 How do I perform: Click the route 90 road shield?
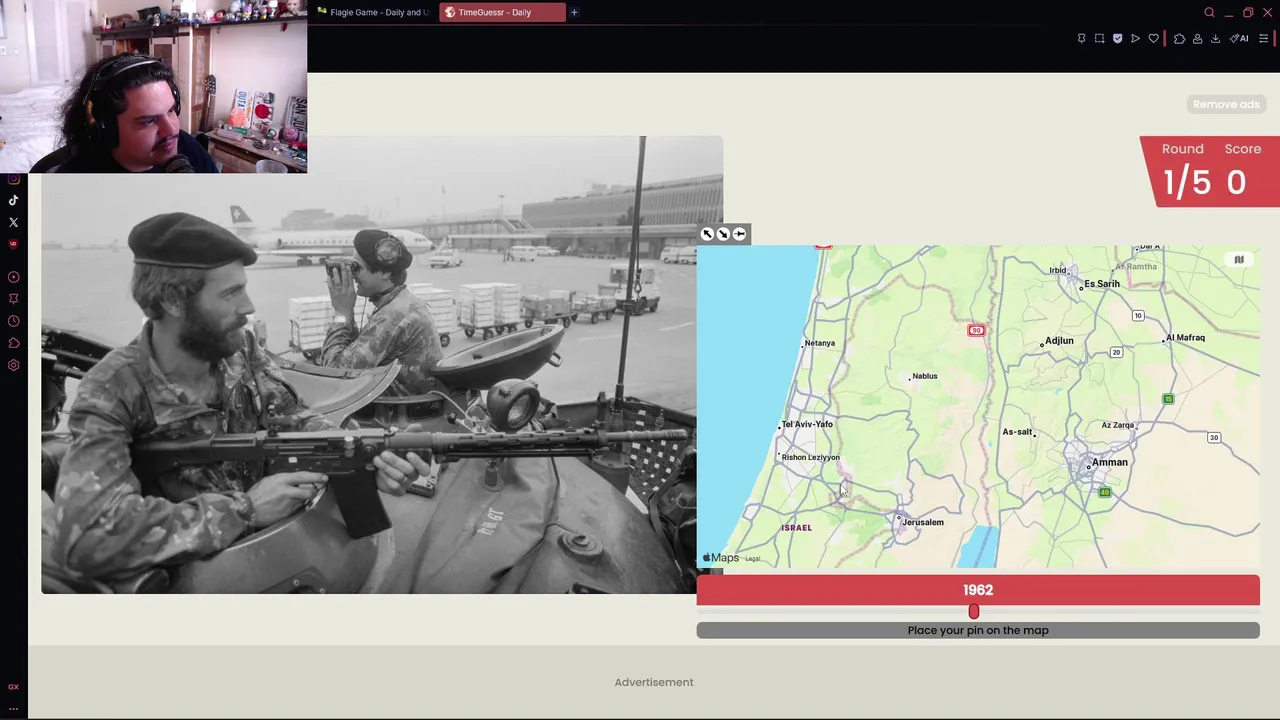(x=976, y=330)
